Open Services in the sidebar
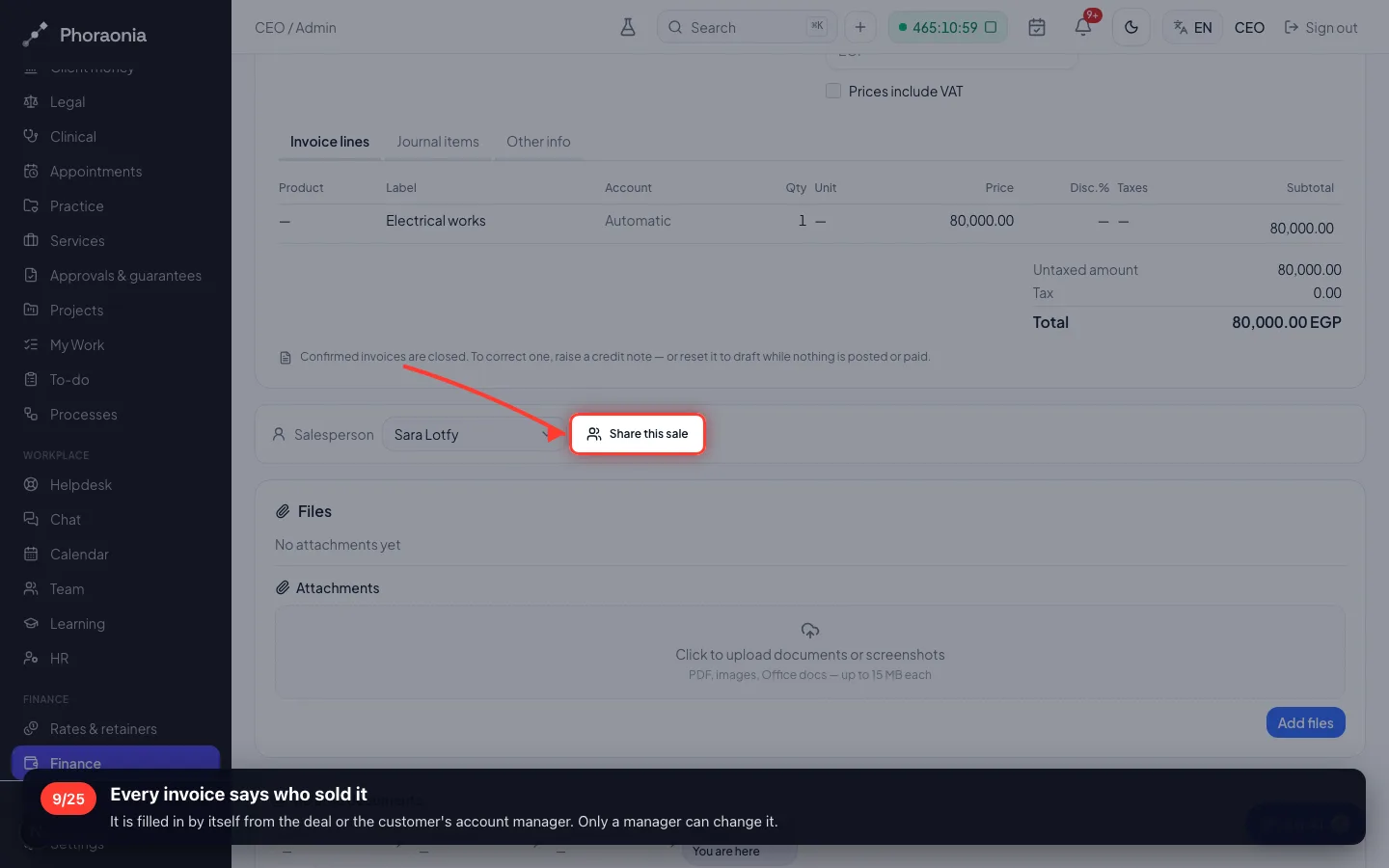Image resolution: width=1389 pixels, height=868 pixels. tap(116, 240)
